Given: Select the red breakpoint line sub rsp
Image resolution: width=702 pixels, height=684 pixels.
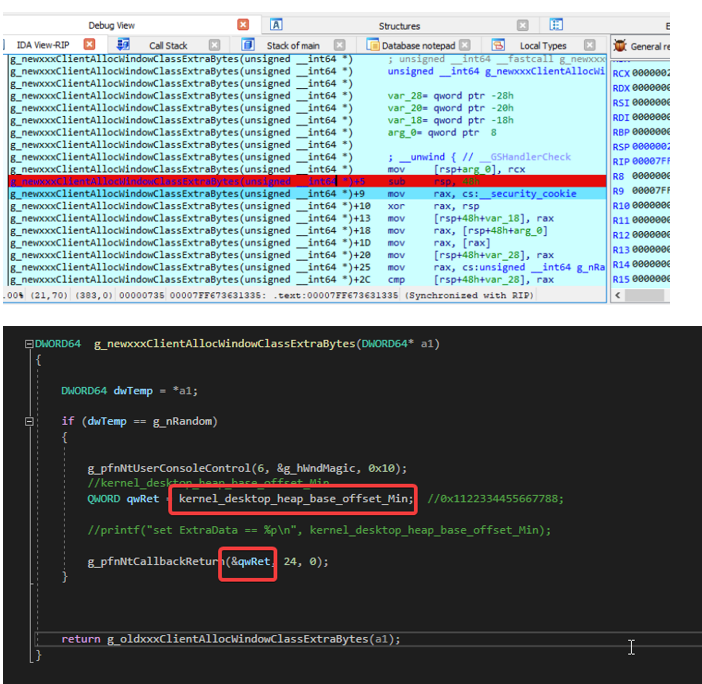Looking at the screenshot, I should point(307,181).
